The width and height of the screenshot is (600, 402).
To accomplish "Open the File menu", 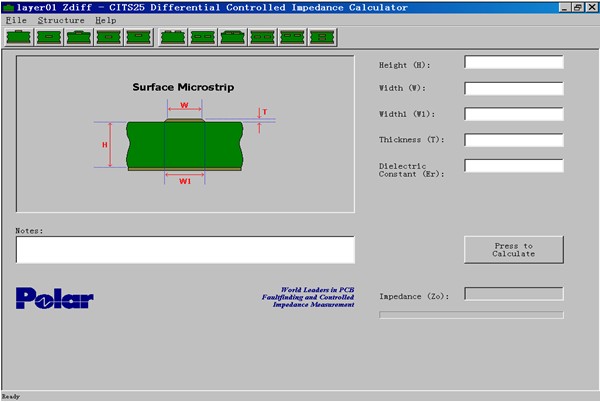I will pos(16,20).
